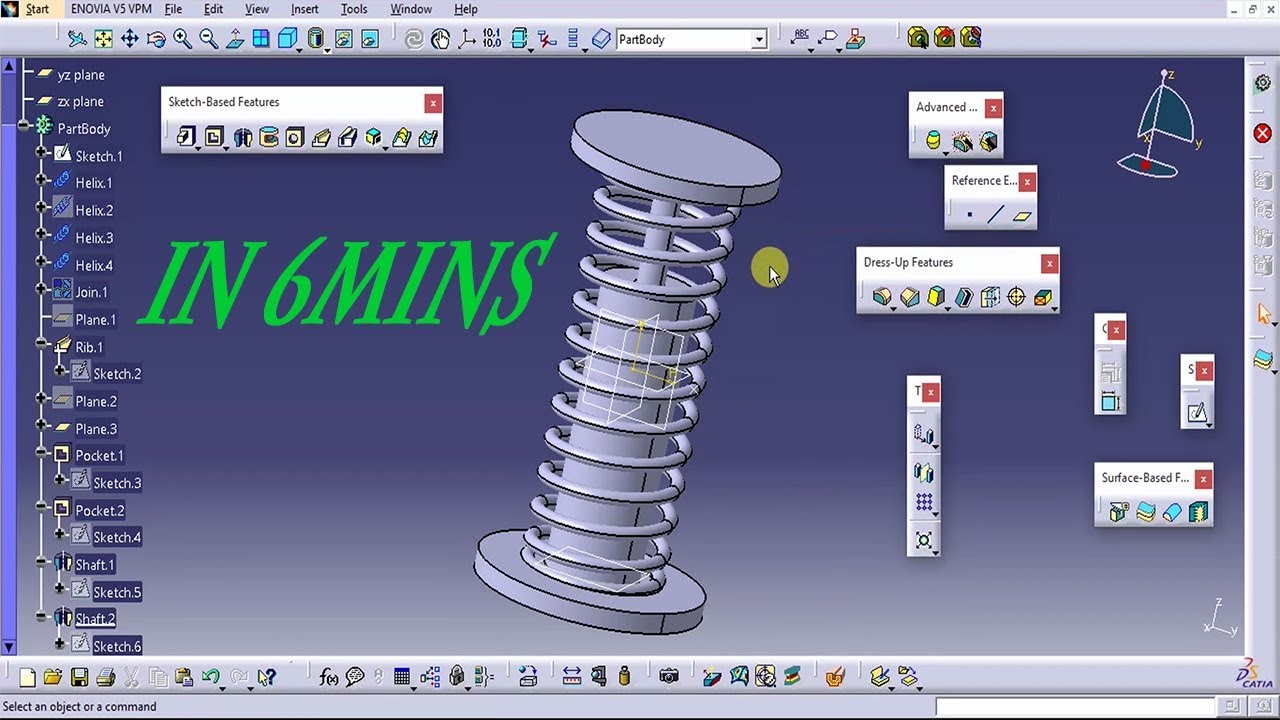Image resolution: width=1280 pixels, height=720 pixels.
Task: Open the Window menu
Action: pos(411,9)
